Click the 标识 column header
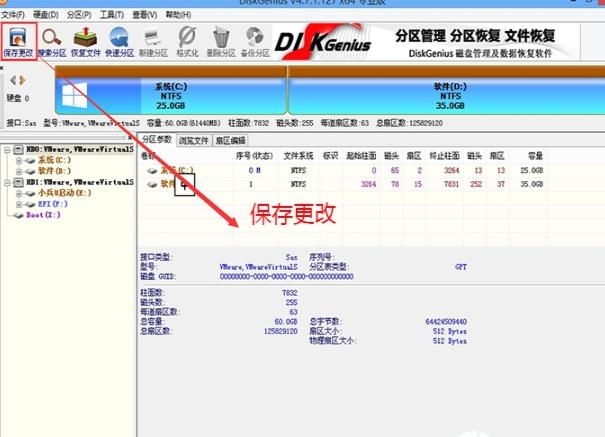Screen dimensions: 605x437 coord(330,156)
